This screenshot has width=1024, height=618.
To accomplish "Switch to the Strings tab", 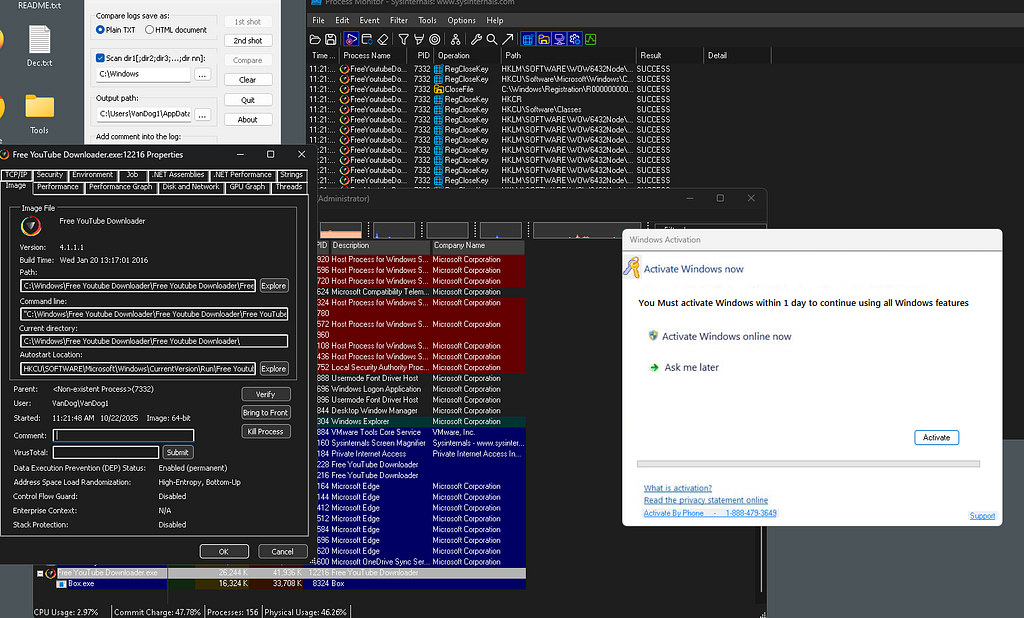I will click(x=291, y=174).
